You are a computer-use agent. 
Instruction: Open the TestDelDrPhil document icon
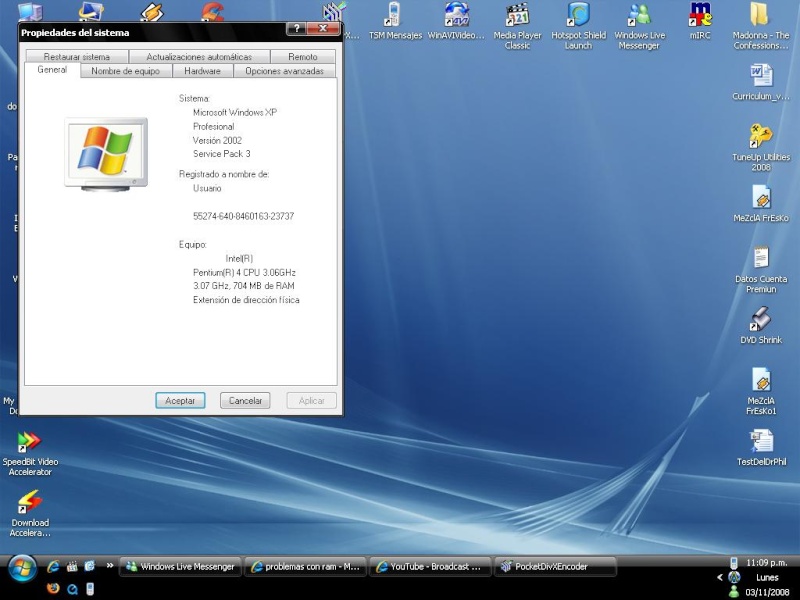761,447
